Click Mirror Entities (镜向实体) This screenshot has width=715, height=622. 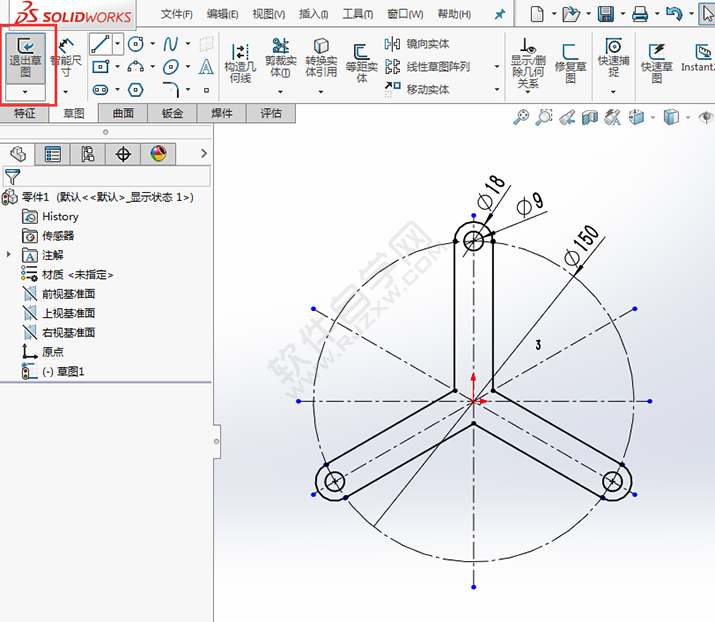pyautogui.click(x=417, y=44)
